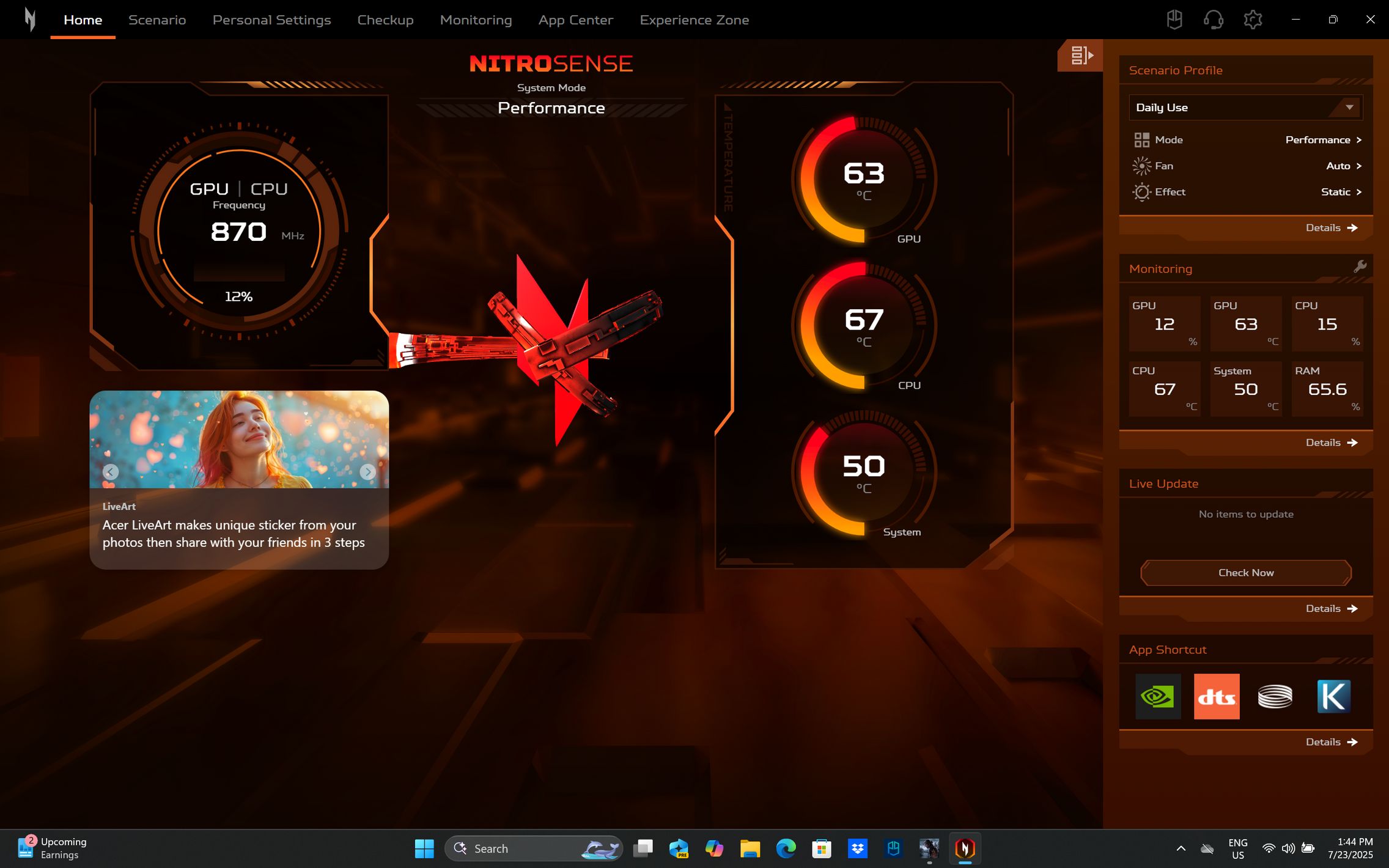Open File Explorer from taskbar

[x=750, y=848]
